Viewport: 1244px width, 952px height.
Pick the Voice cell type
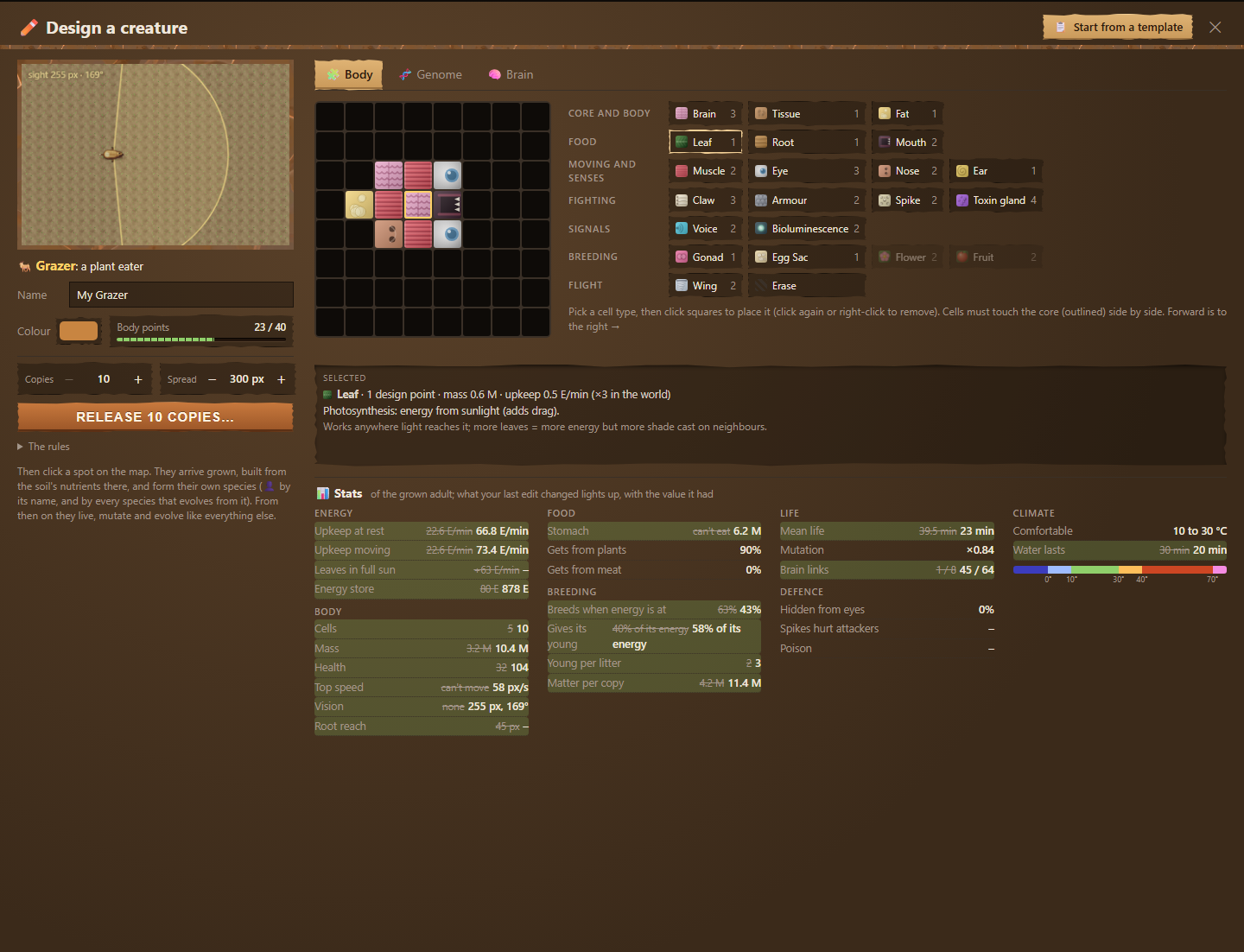(x=705, y=229)
